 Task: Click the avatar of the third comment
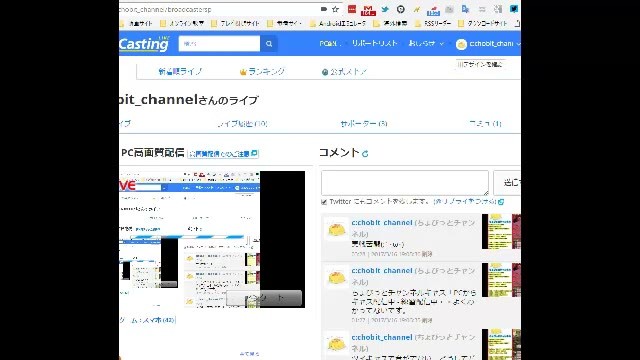pyautogui.click(x=336, y=344)
